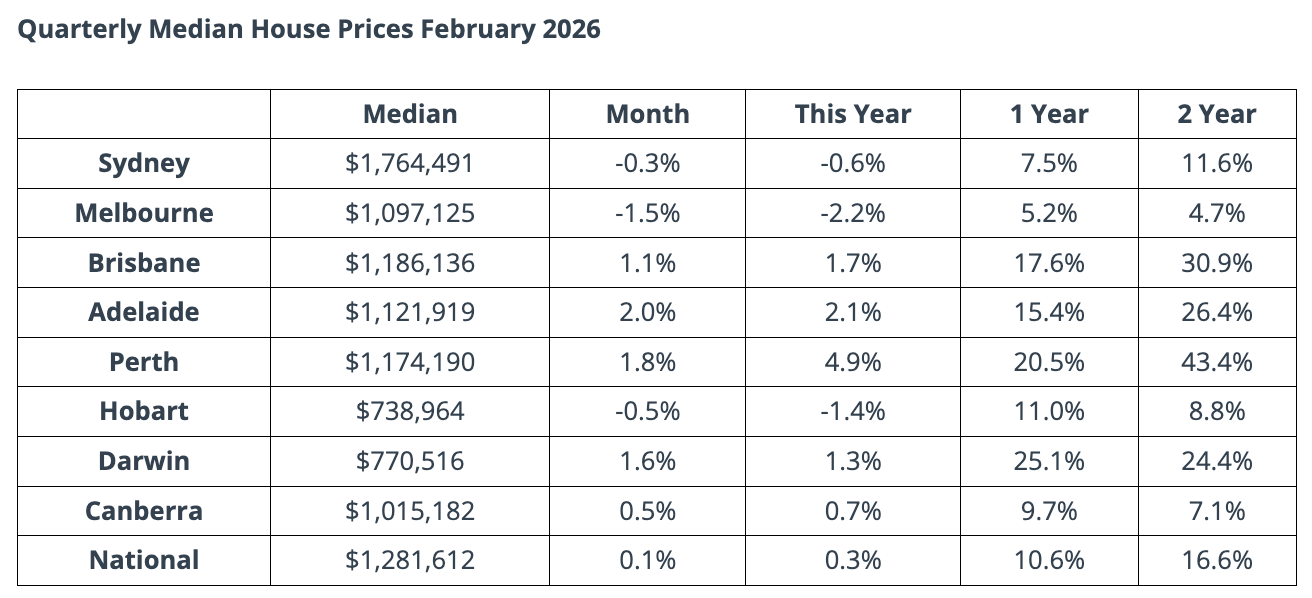
Task: Click Perth's 2 Year value 43.4%
Action: click(1216, 362)
